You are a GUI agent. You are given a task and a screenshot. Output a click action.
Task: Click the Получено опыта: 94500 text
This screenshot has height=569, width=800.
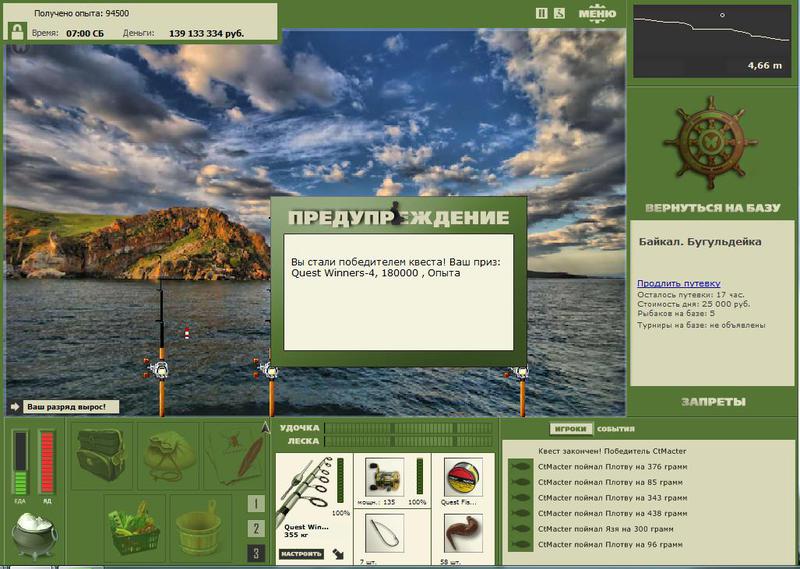click(82, 14)
